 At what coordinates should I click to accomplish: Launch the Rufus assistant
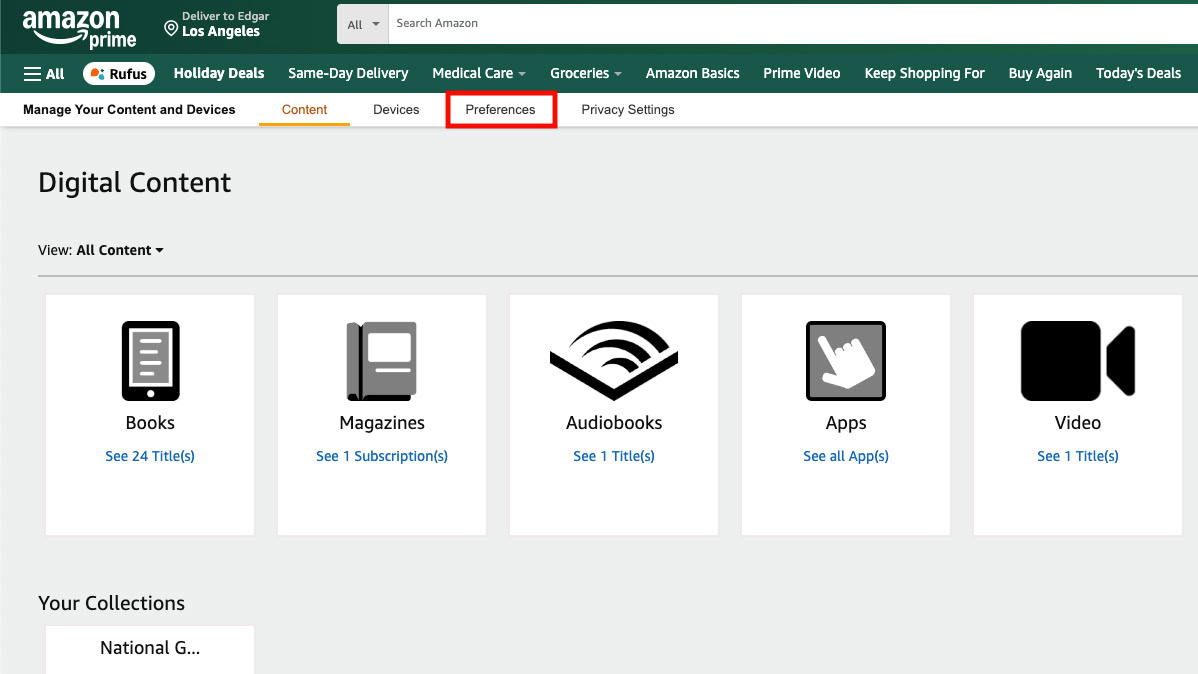coord(119,73)
